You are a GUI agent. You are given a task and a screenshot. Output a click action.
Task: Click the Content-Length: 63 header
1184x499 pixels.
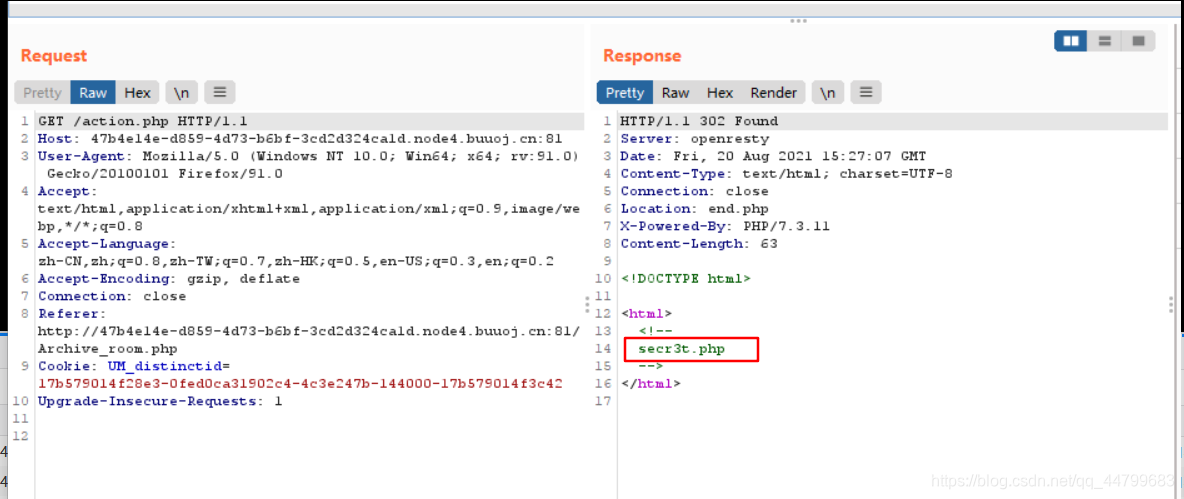pyautogui.click(x=699, y=244)
